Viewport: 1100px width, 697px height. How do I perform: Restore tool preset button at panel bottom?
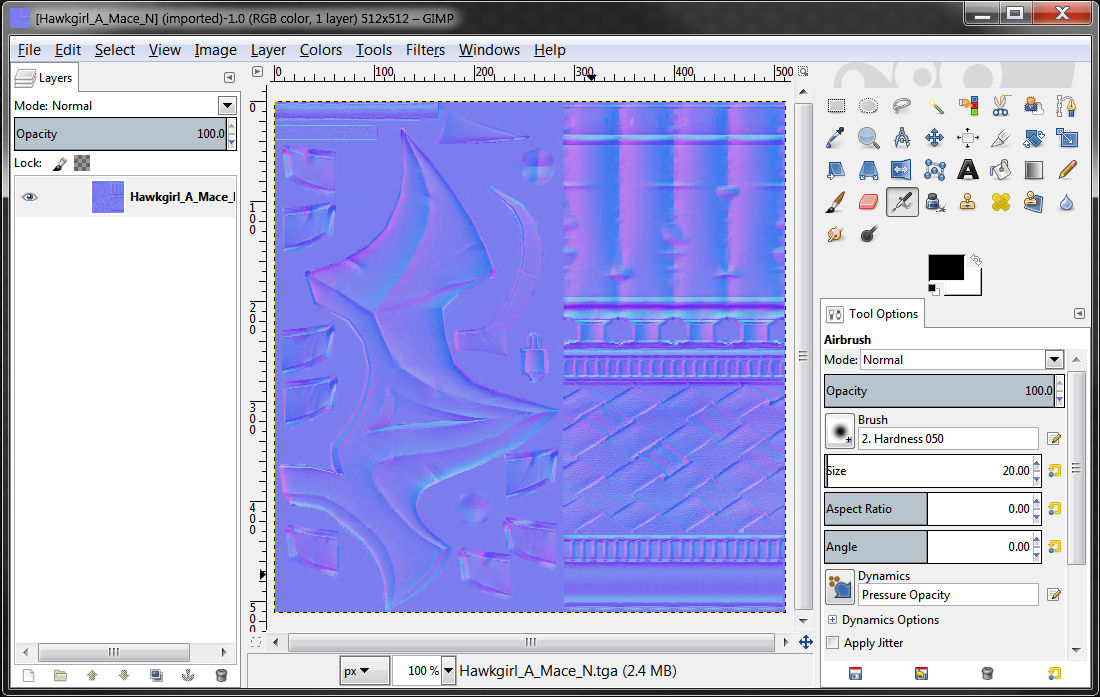[x=921, y=674]
